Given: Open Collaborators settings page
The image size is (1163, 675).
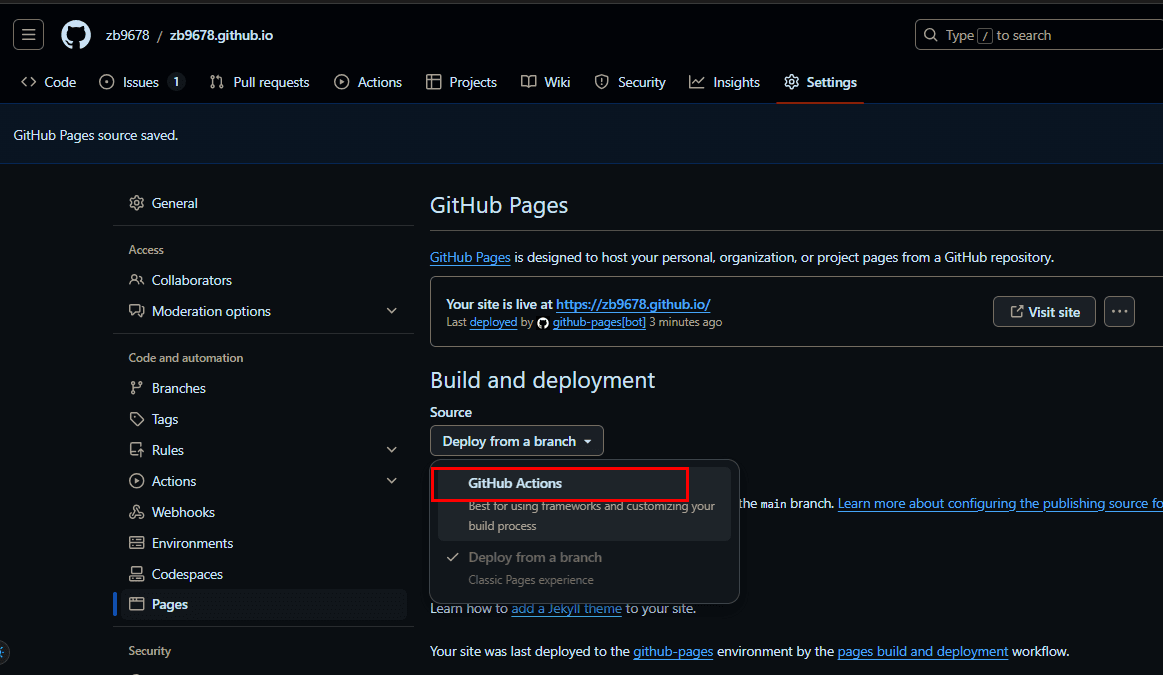Looking at the screenshot, I should [x=191, y=280].
